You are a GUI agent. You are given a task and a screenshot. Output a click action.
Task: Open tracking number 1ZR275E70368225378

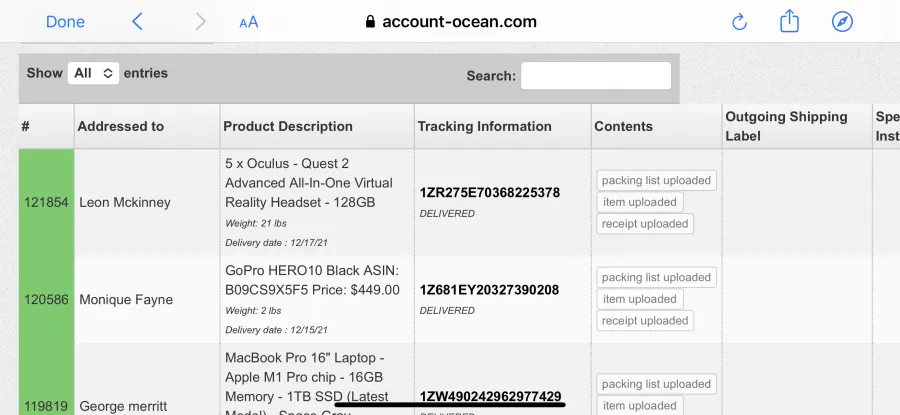[490, 193]
